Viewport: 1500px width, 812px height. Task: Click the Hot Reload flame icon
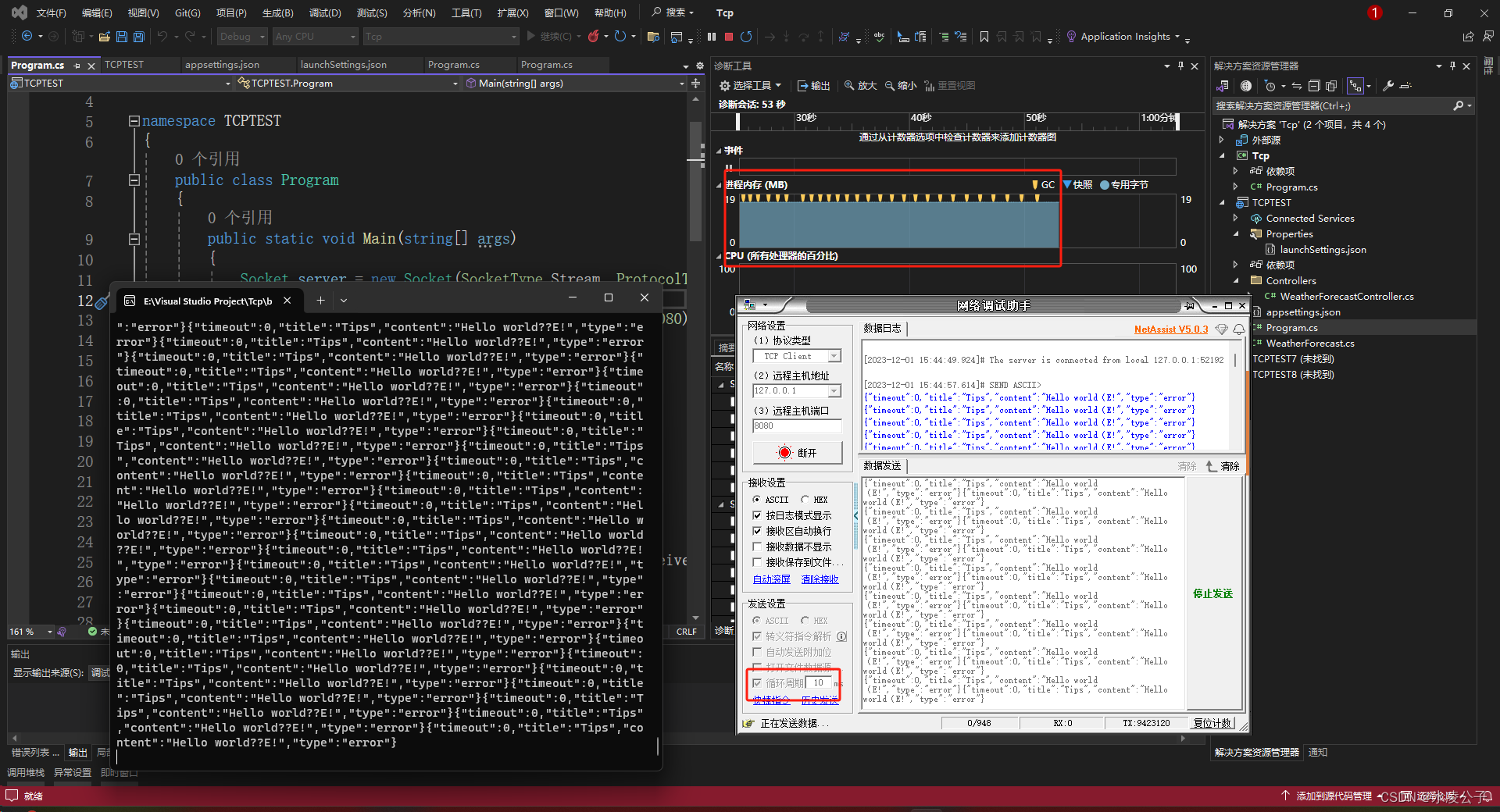point(594,37)
